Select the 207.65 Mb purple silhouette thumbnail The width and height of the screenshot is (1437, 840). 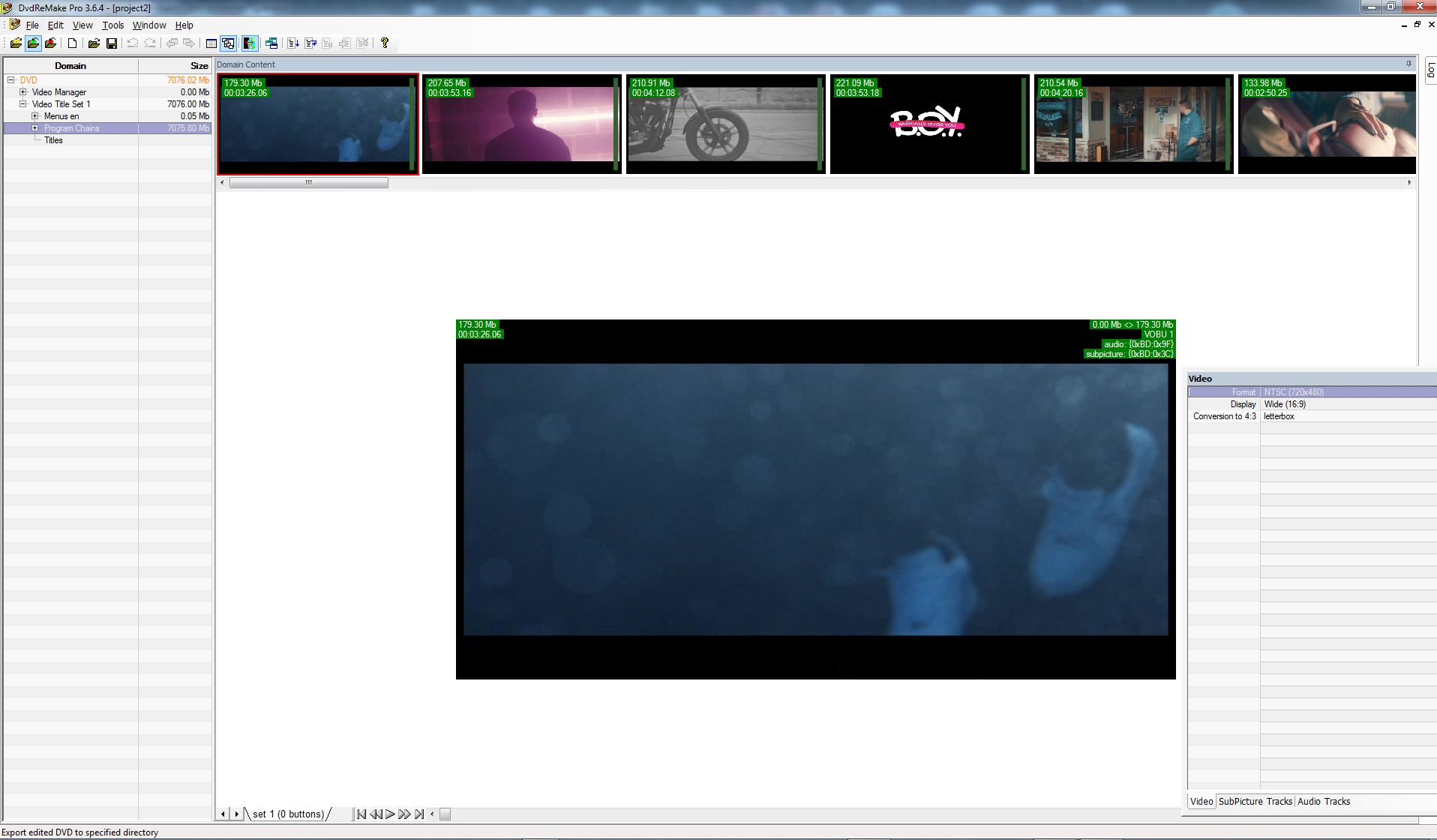click(x=522, y=124)
